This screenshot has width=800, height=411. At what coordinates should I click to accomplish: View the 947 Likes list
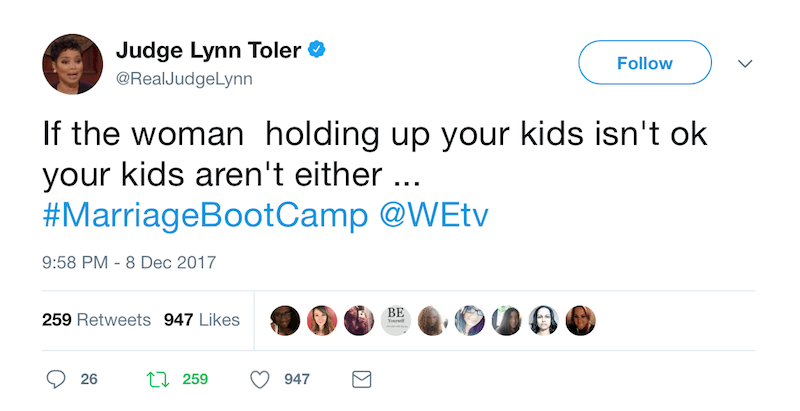click(201, 320)
